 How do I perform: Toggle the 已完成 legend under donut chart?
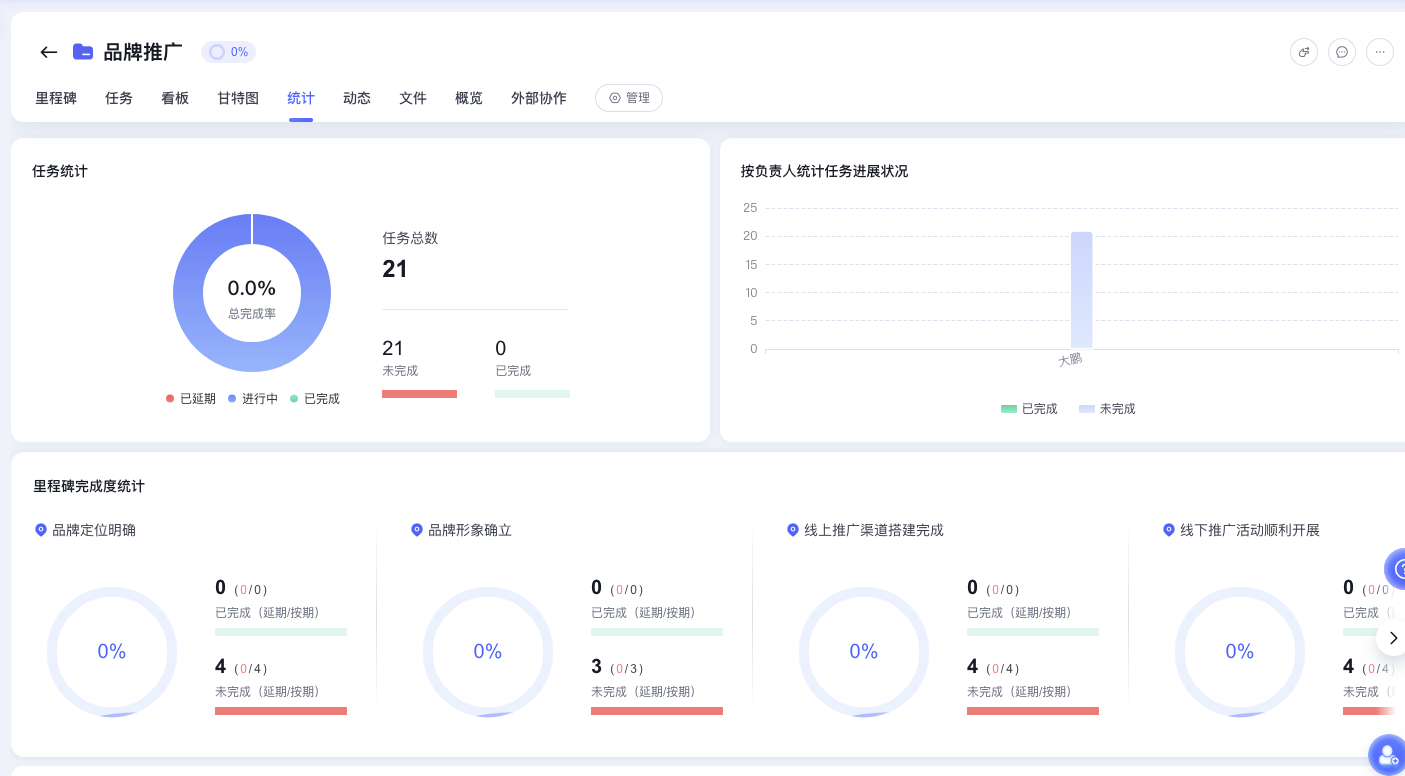pyautogui.click(x=315, y=398)
